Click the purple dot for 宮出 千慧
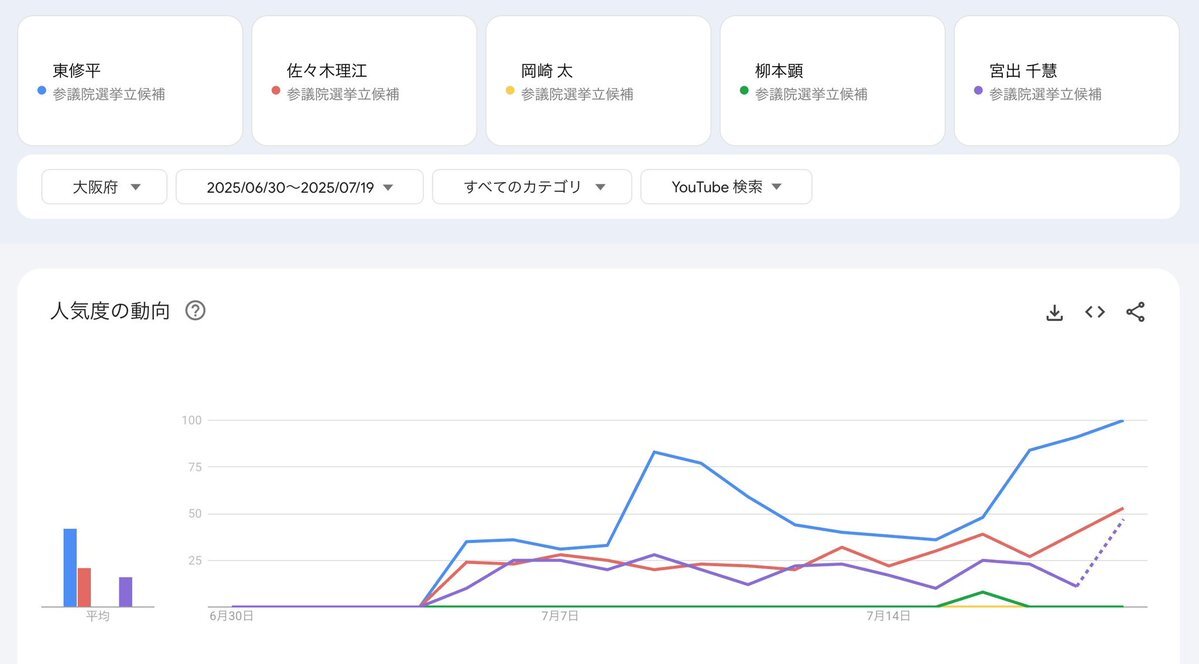 (x=978, y=90)
